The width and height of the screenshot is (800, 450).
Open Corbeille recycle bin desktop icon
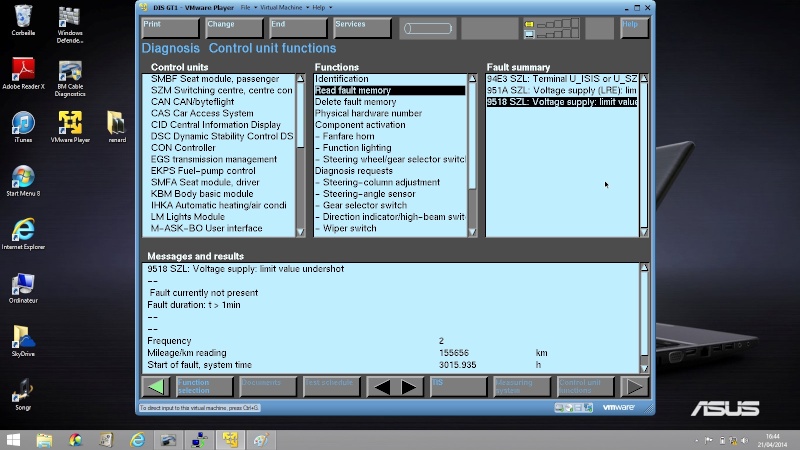pos(23,20)
